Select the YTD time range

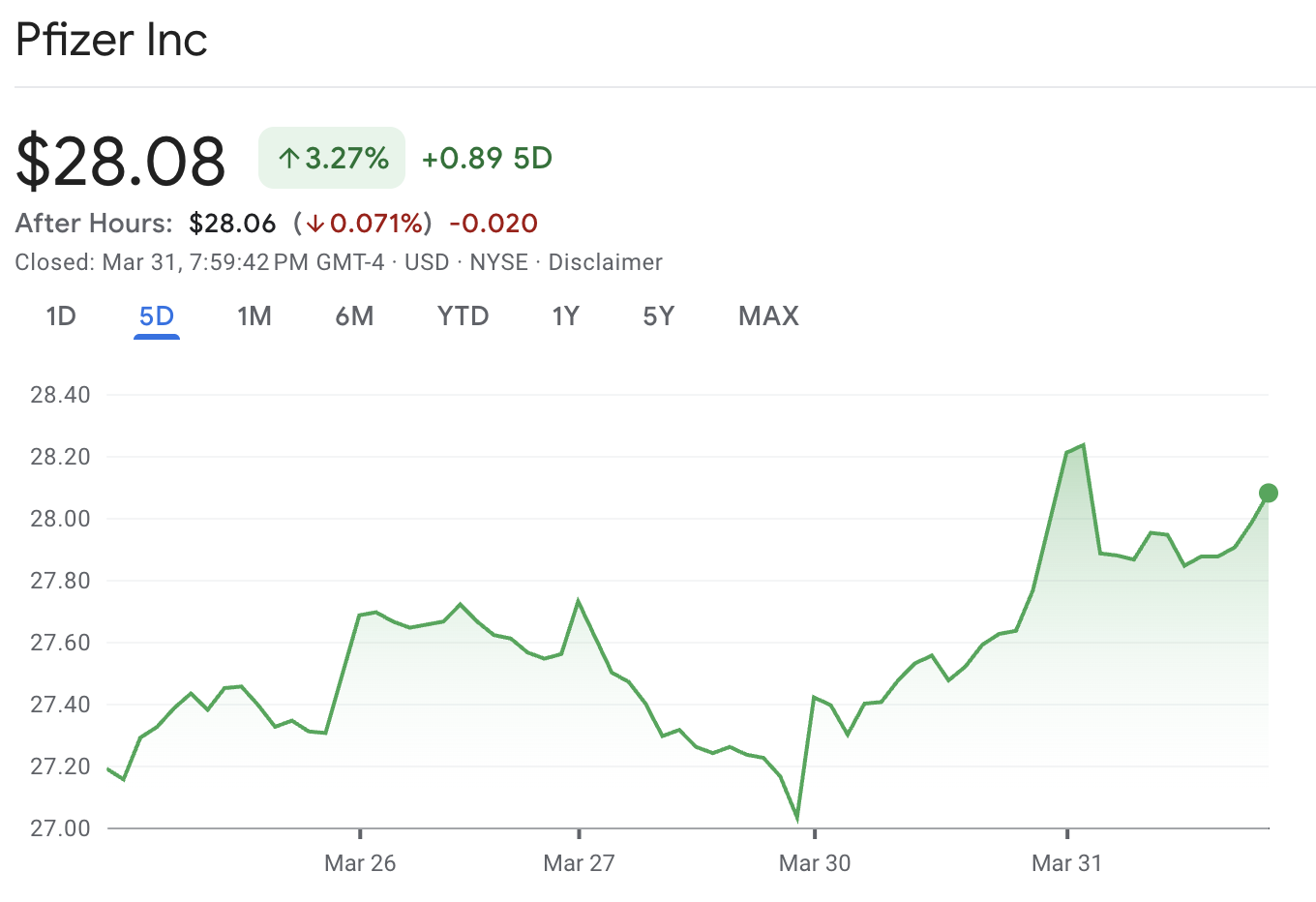[462, 316]
